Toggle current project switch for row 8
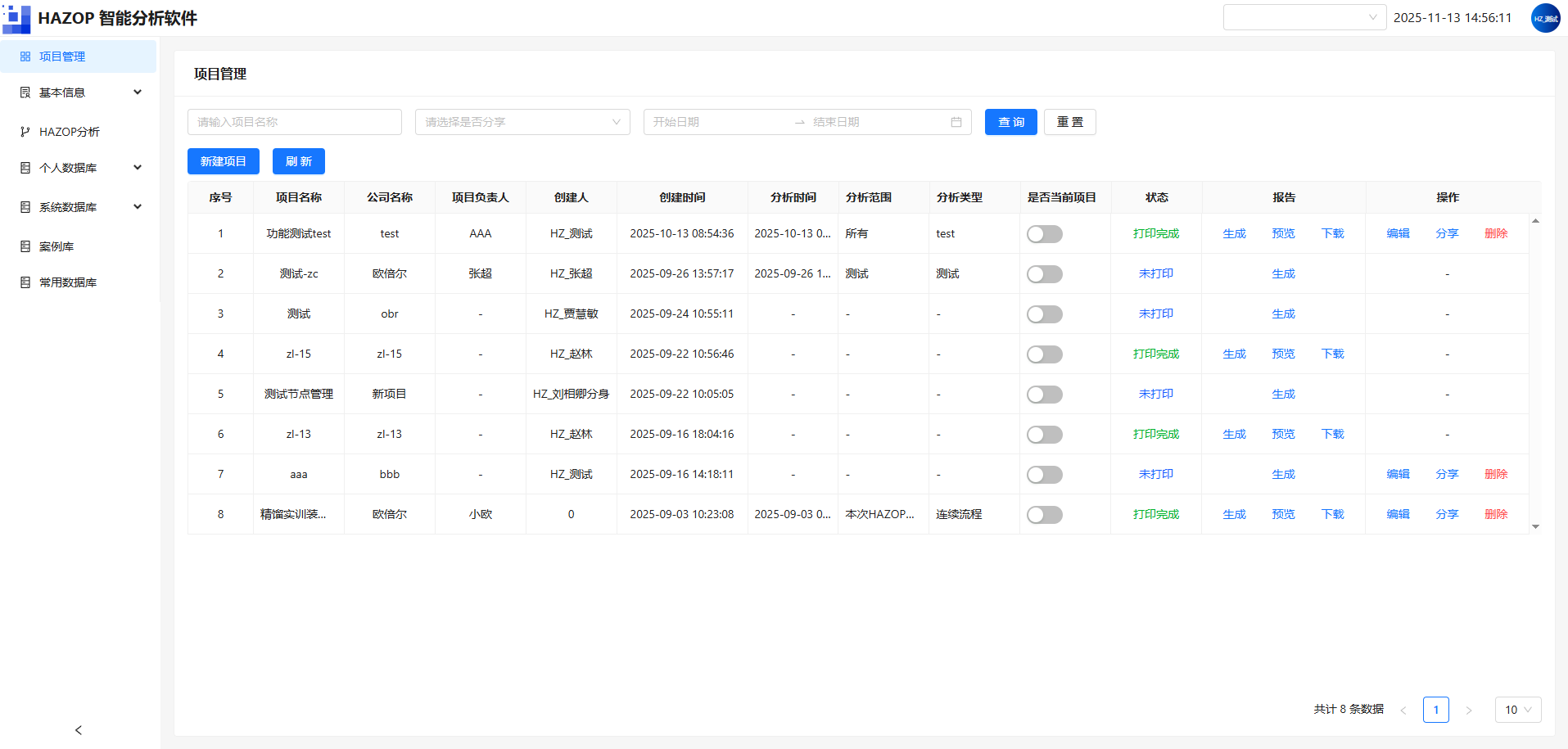This screenshot has height=749, width=1568. coord(1045,515)
